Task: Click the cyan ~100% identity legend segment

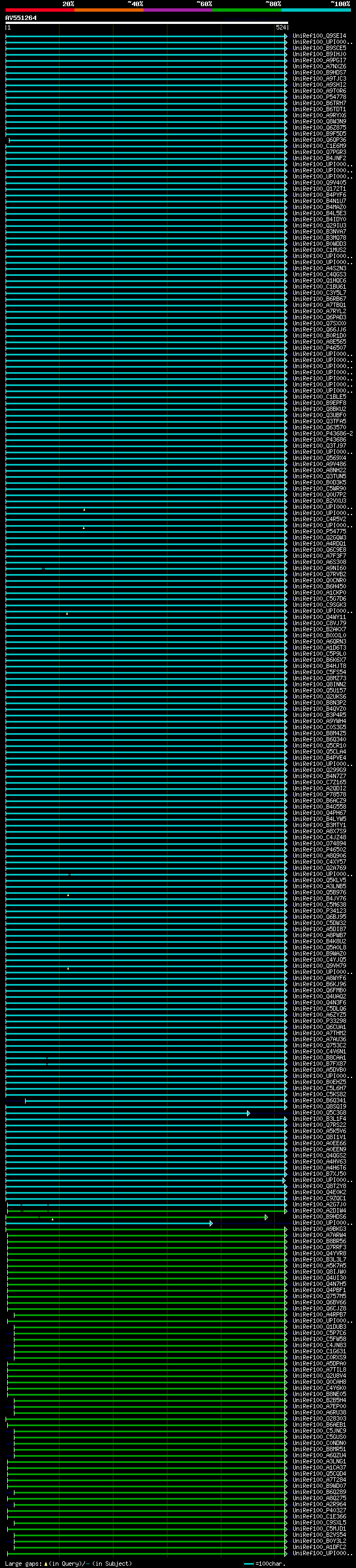Action: pyautogui.click(x=317, y=10)
